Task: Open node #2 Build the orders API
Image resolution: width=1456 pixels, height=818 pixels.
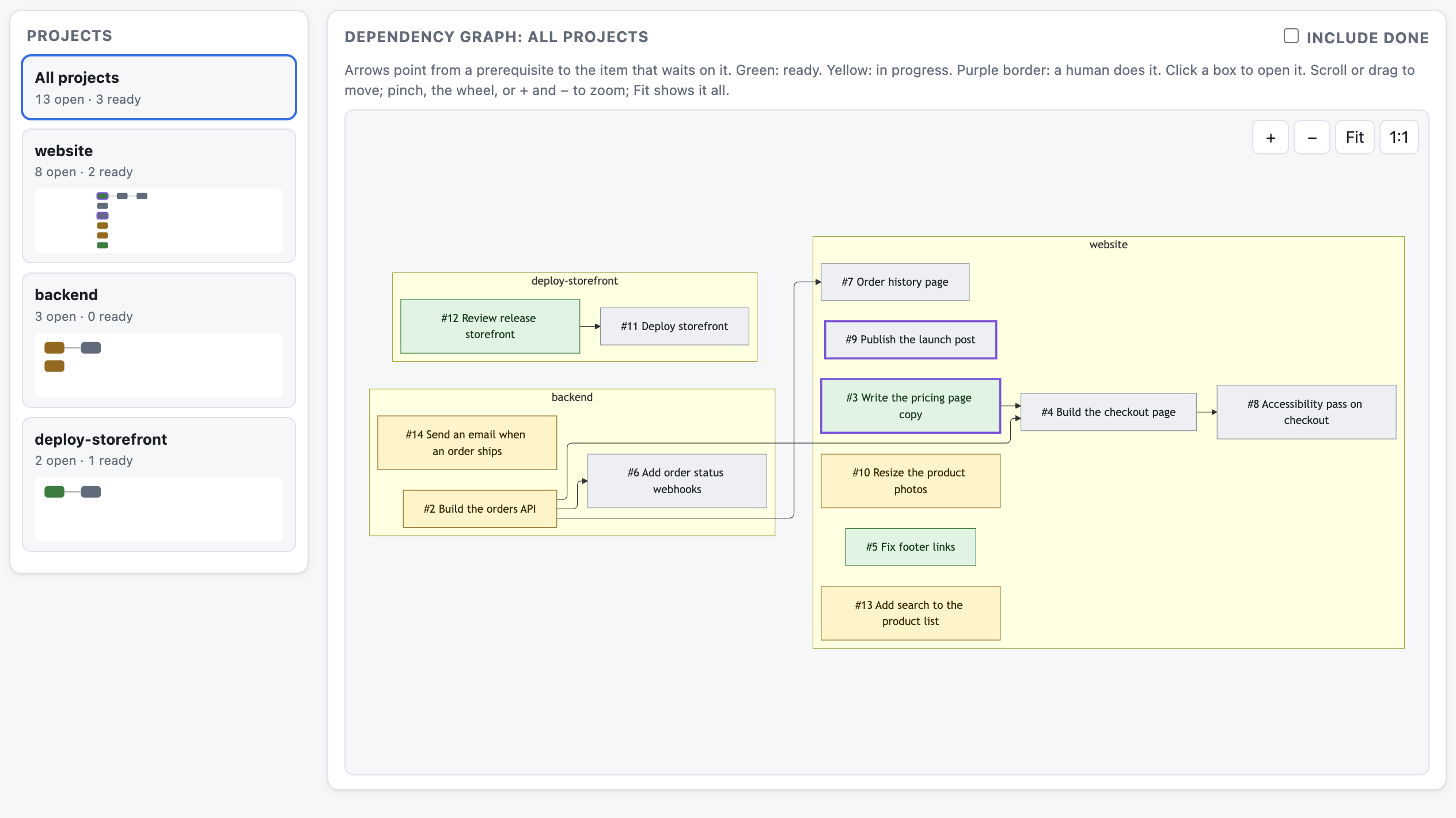Action: 480,509
